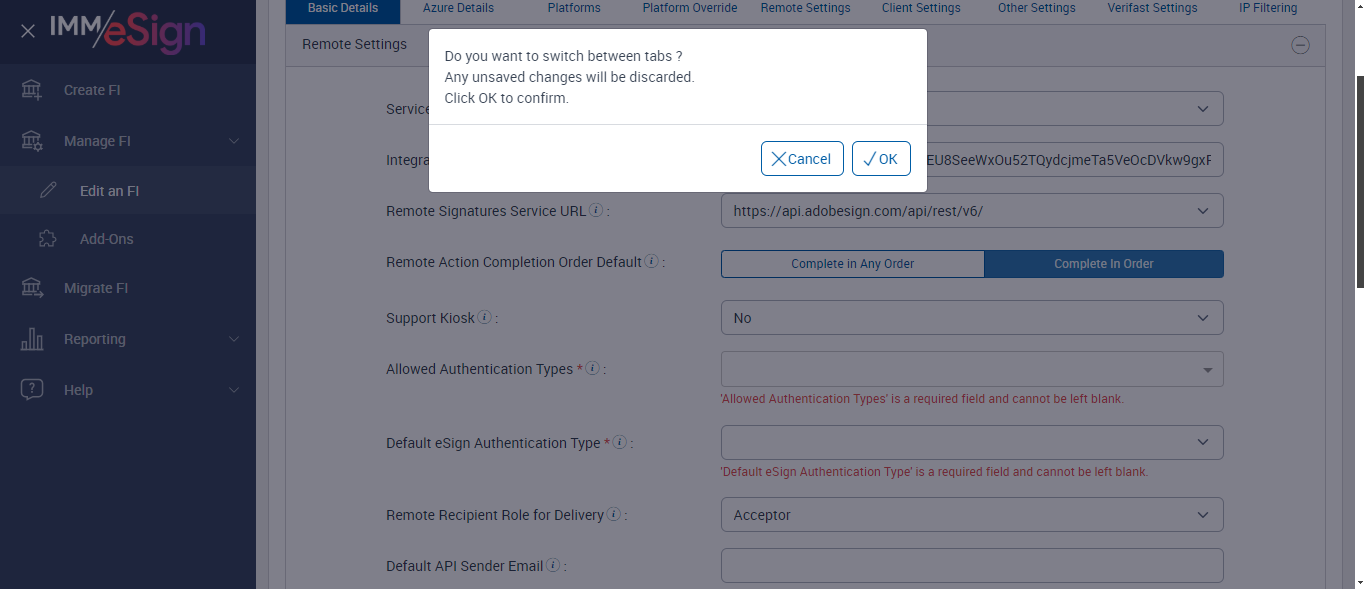Image resolution: width=1366 pixels, height=589 pixels.
Task: Select Complete in Any Order option
Action: [x=852, y=264]
